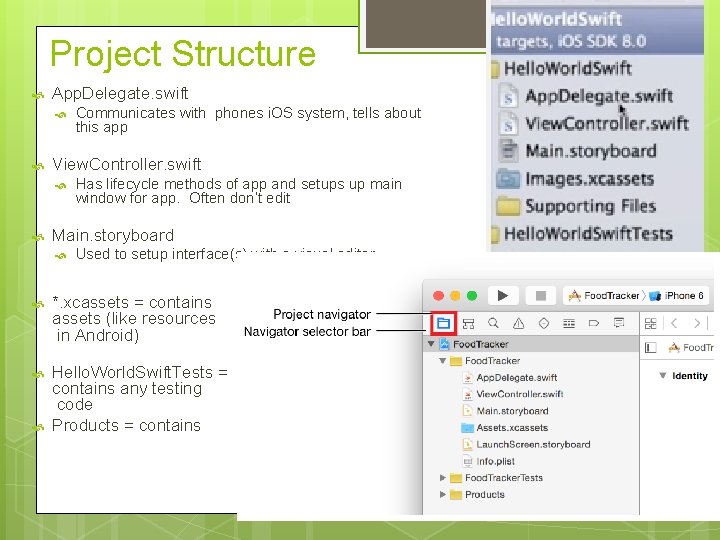Click the ViewController.swift slide bullet heading

pos(126,164)
